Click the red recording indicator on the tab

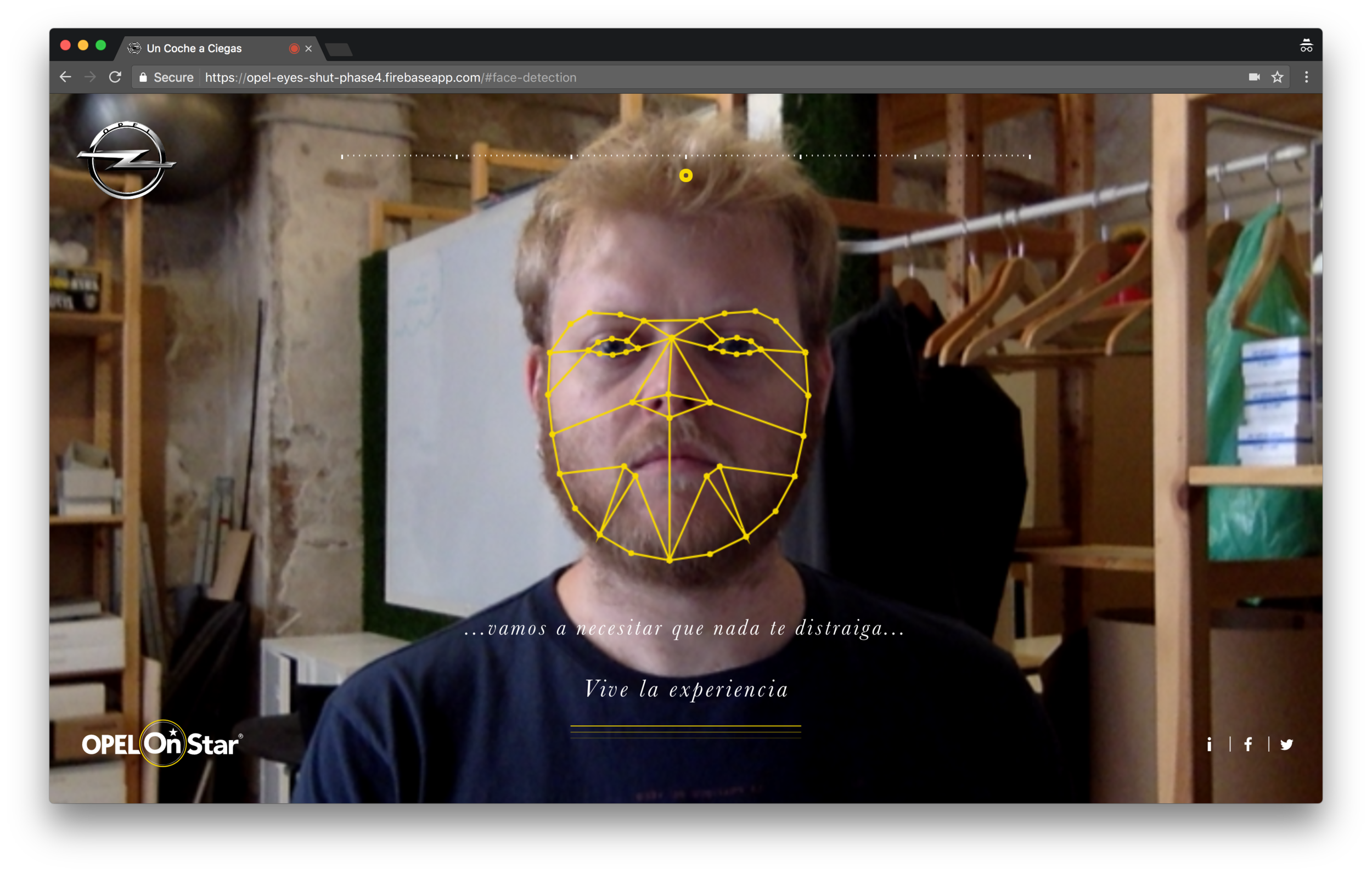click(295, 48)
